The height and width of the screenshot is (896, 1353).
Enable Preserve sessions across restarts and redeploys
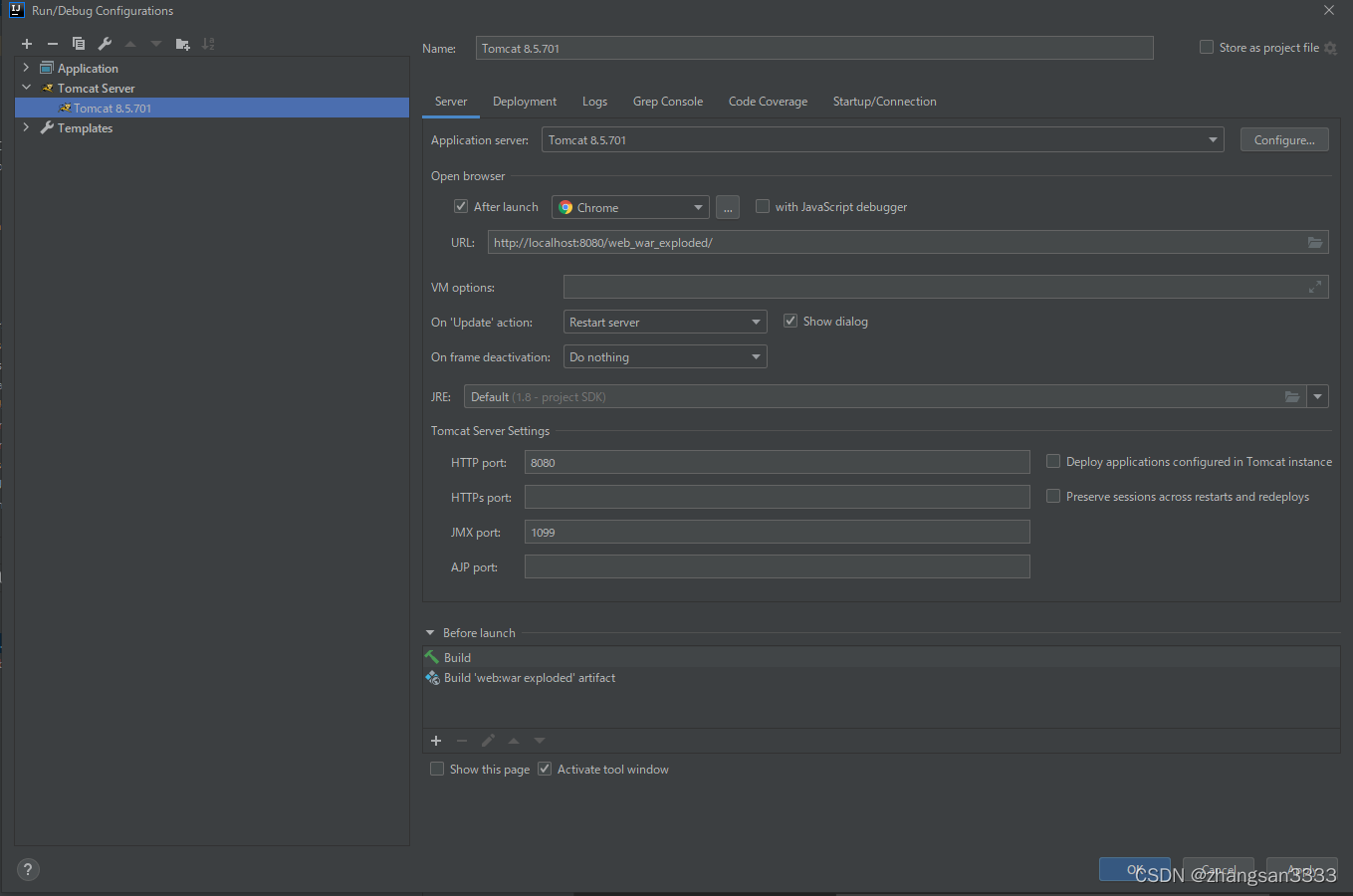point(1053,496)
